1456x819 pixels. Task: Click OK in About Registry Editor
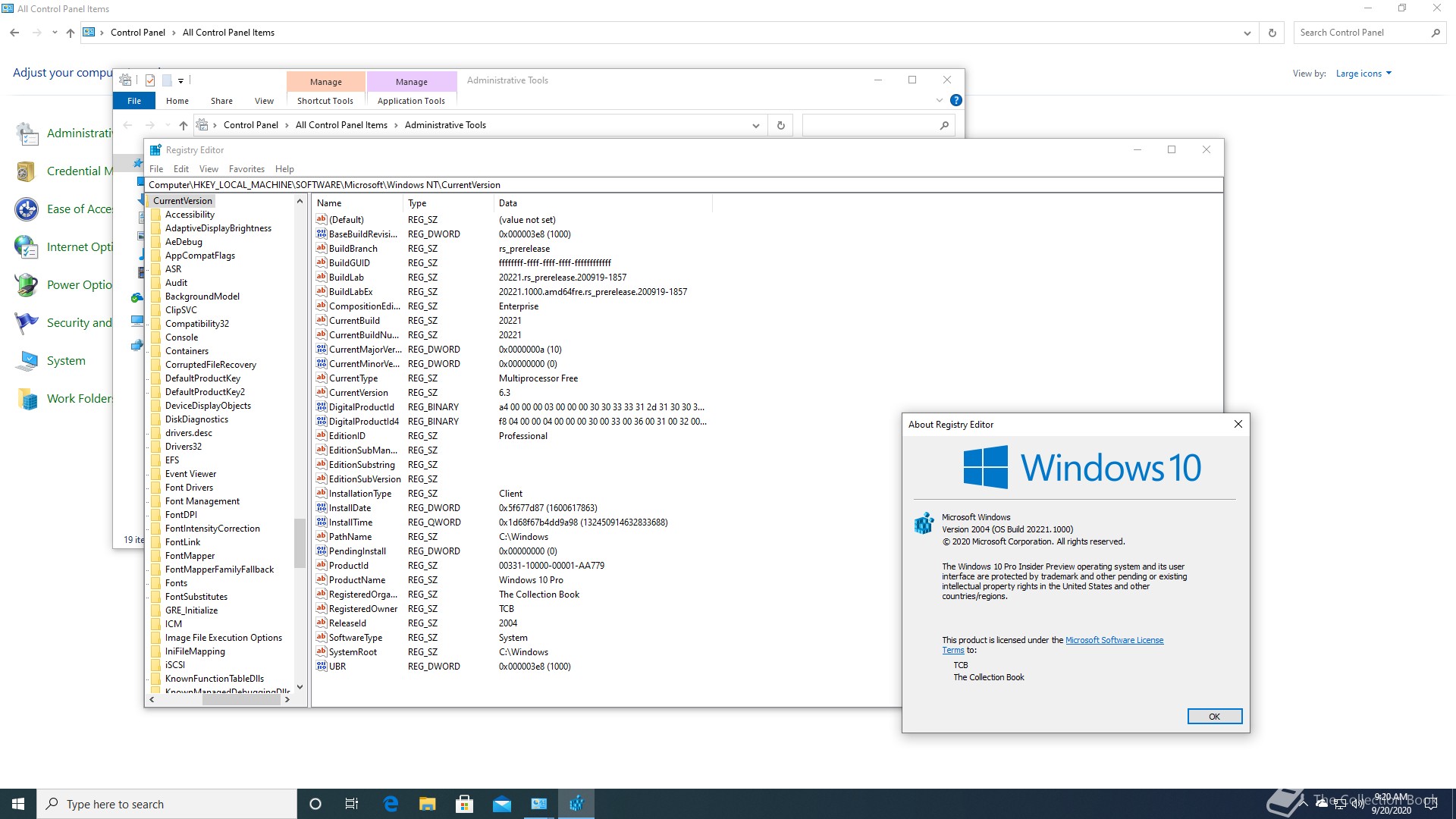[x=1214, y=717]
